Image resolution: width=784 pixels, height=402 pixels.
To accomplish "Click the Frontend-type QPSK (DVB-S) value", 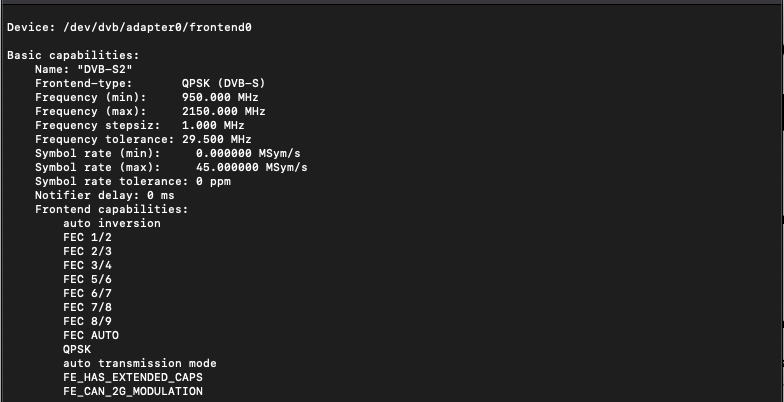I will tap(223, 83).
